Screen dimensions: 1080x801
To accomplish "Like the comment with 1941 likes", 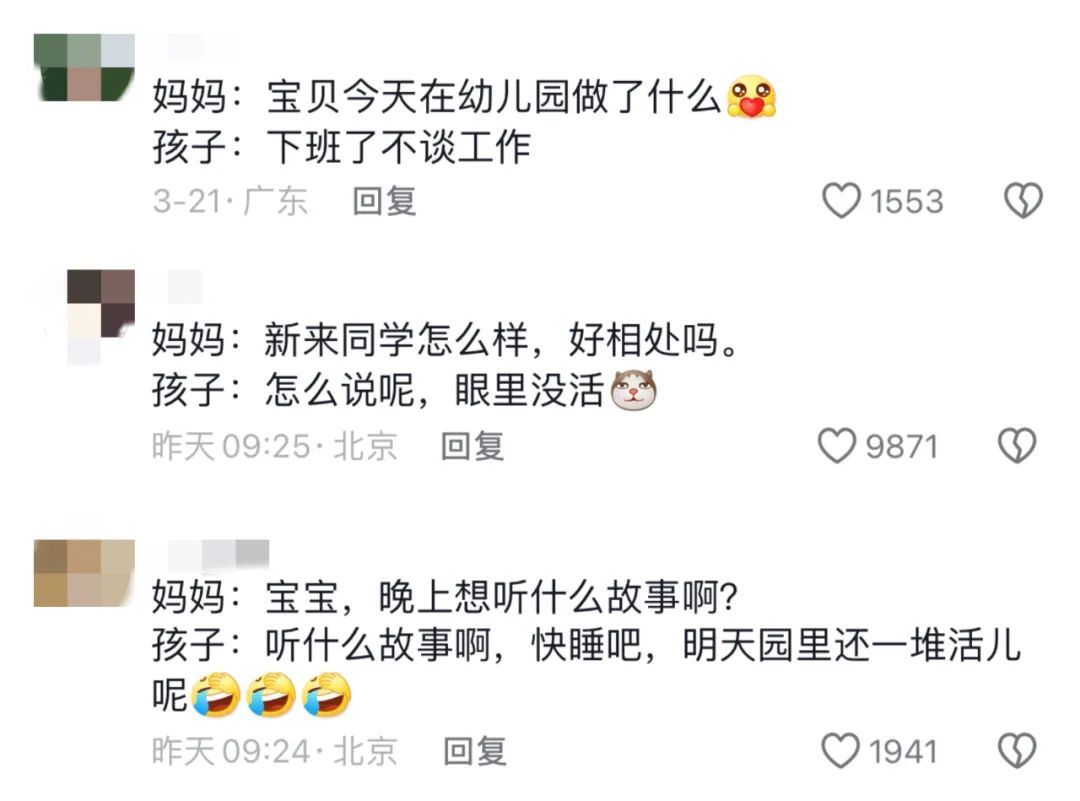I will (x=840, y=751).
